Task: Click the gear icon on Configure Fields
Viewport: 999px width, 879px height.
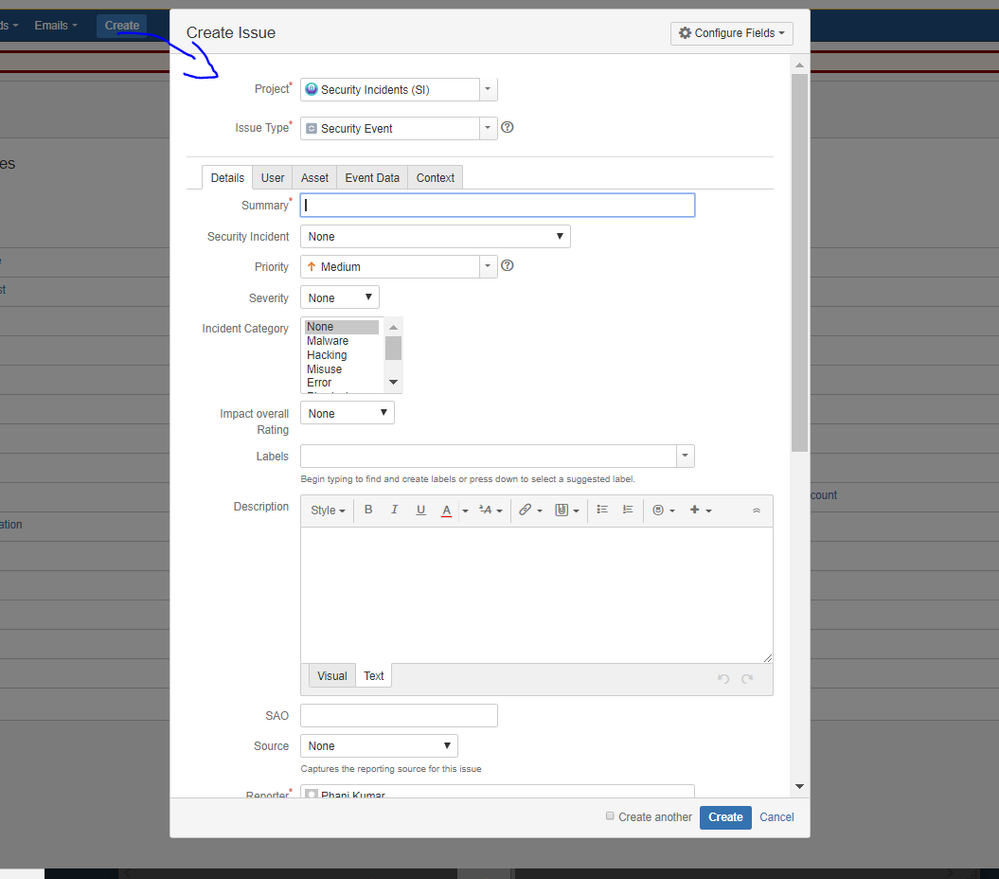Action: click(685, 32)
